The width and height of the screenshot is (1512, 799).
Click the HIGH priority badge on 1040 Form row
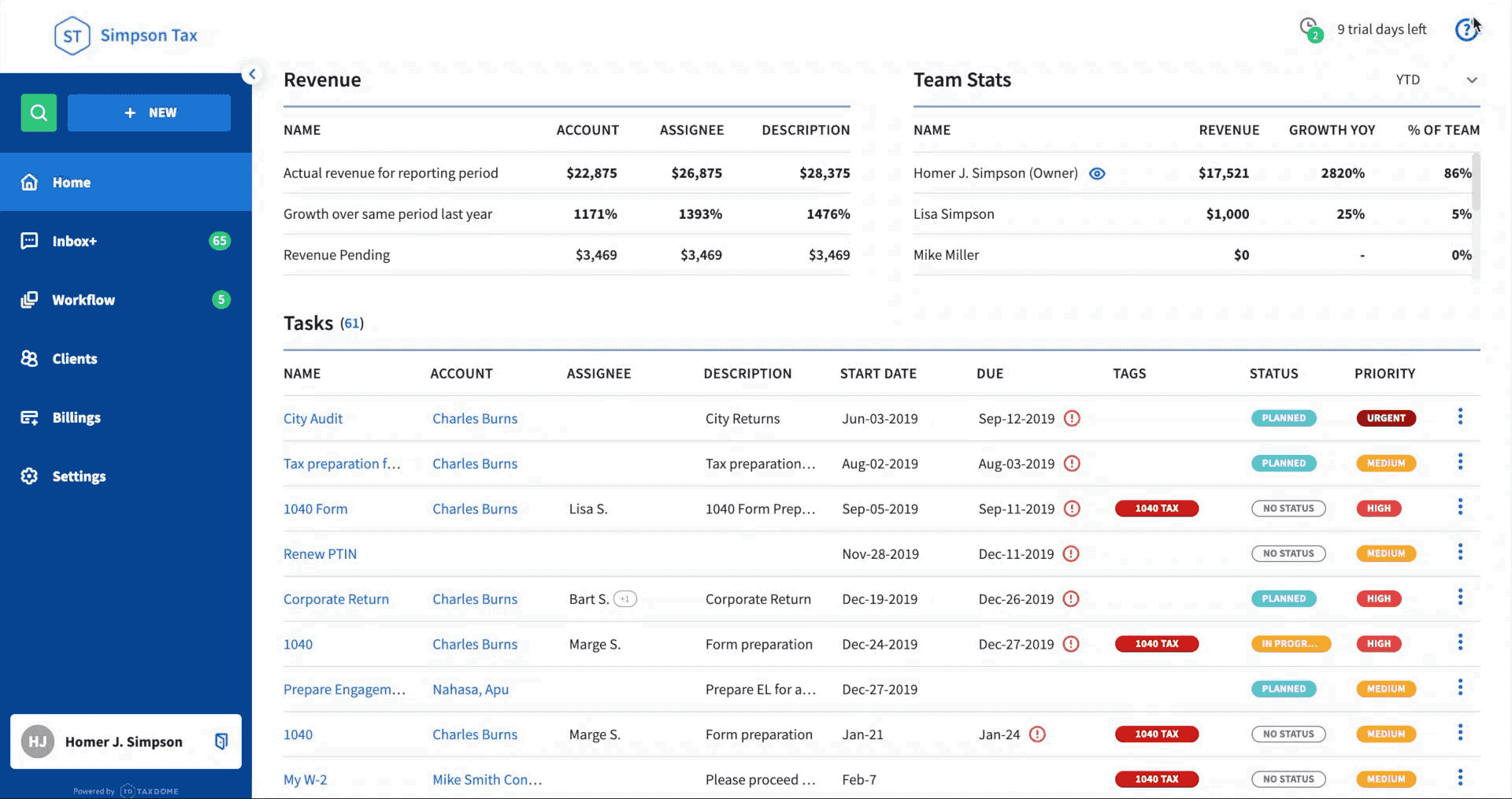coord(1378,509)
